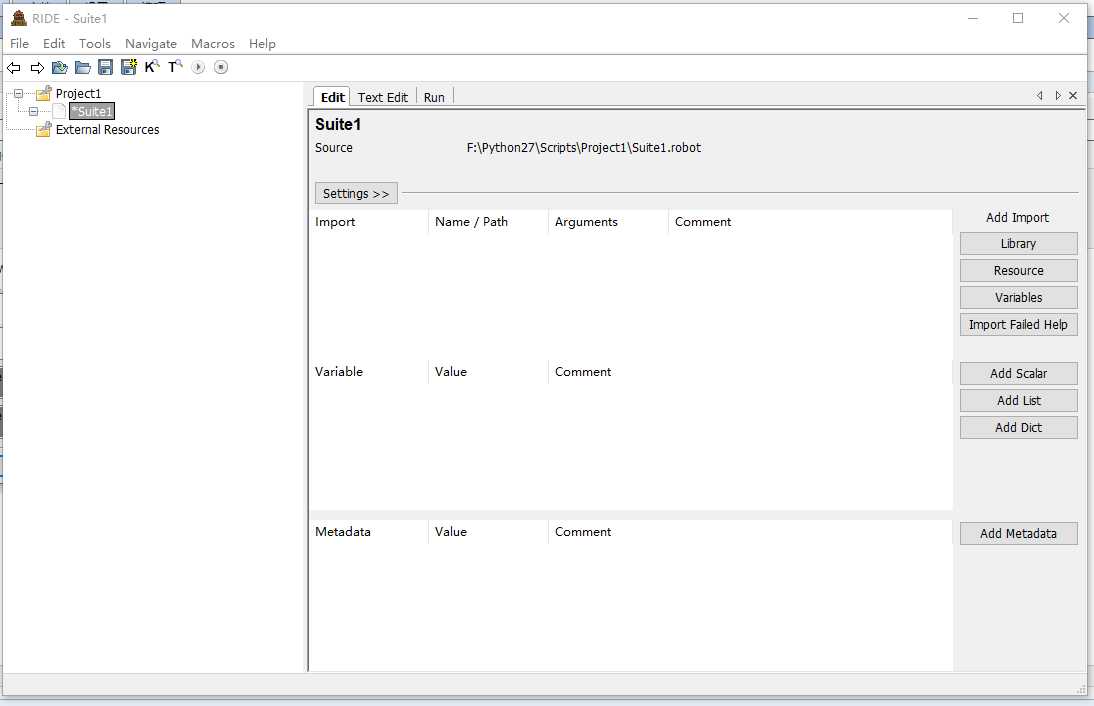Select *Suite1 in the project tree
Viewport: 1094px width, 706px height.
point(91,111)
